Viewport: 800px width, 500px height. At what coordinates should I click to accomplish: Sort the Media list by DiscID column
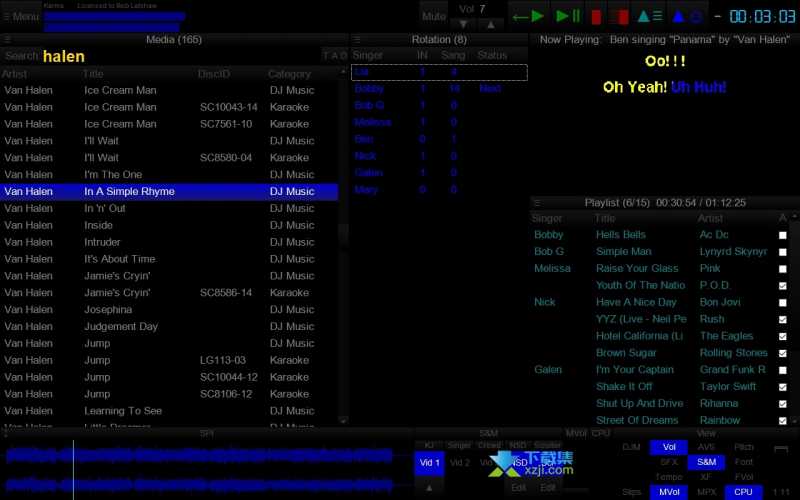tap(214, 74)
